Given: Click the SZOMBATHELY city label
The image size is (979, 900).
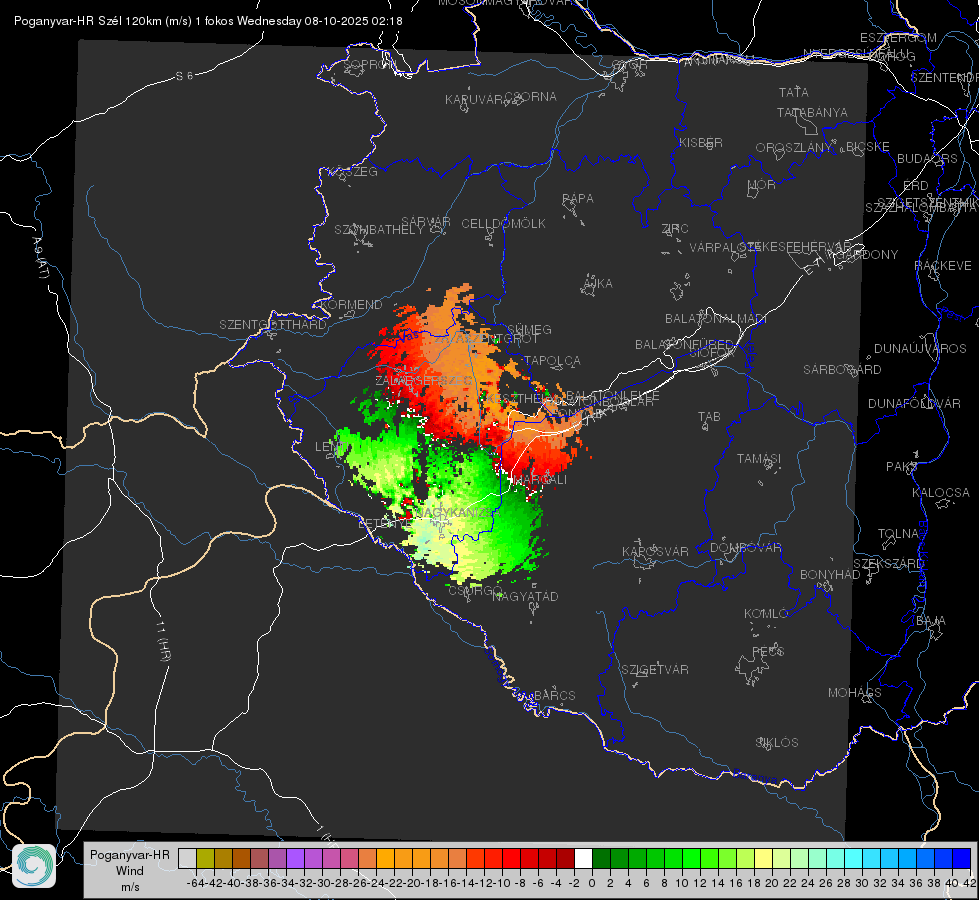Looking at the screenshot, I should 378,229.
